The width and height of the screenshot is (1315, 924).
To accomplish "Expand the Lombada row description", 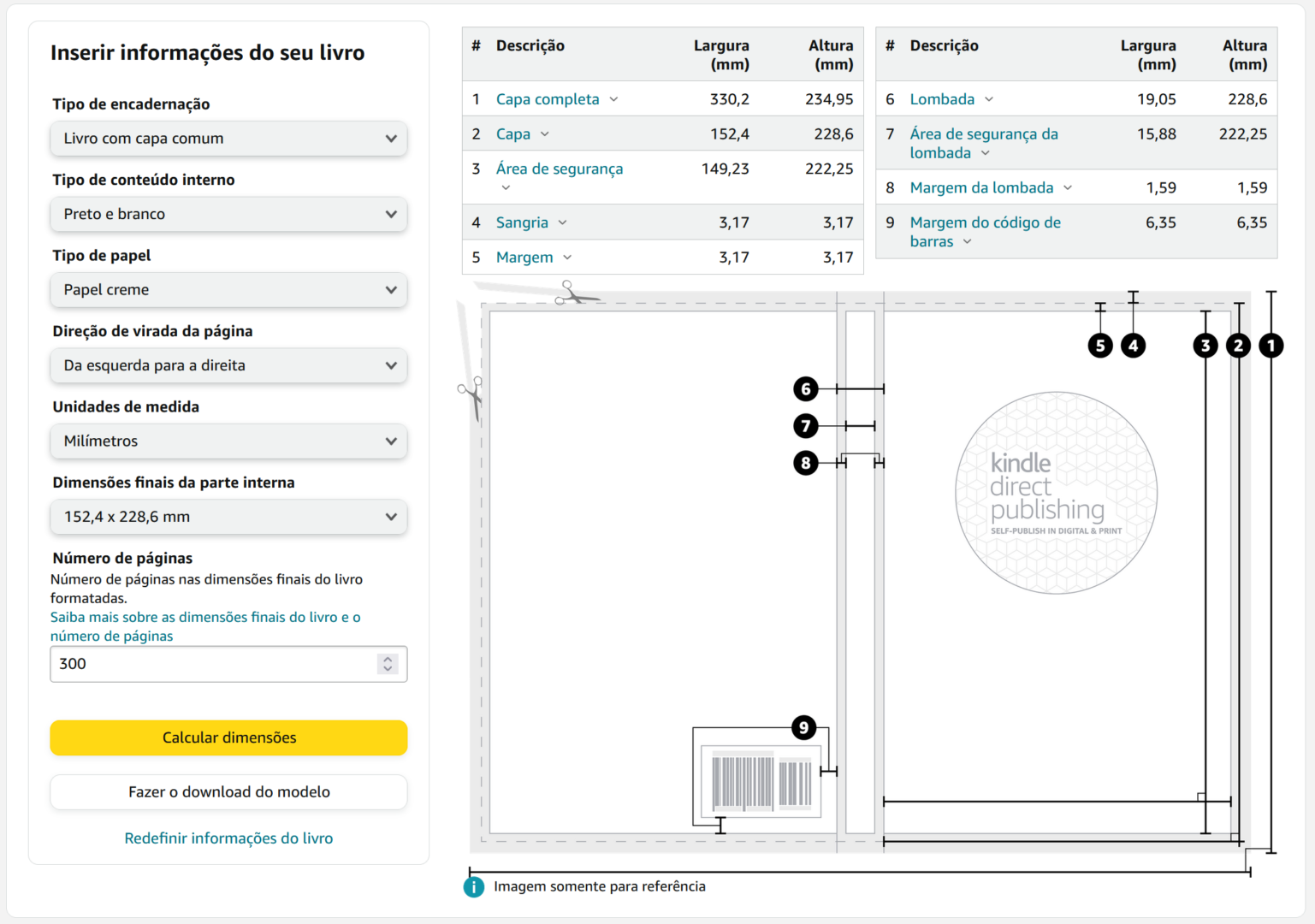I will coord(951,99).
